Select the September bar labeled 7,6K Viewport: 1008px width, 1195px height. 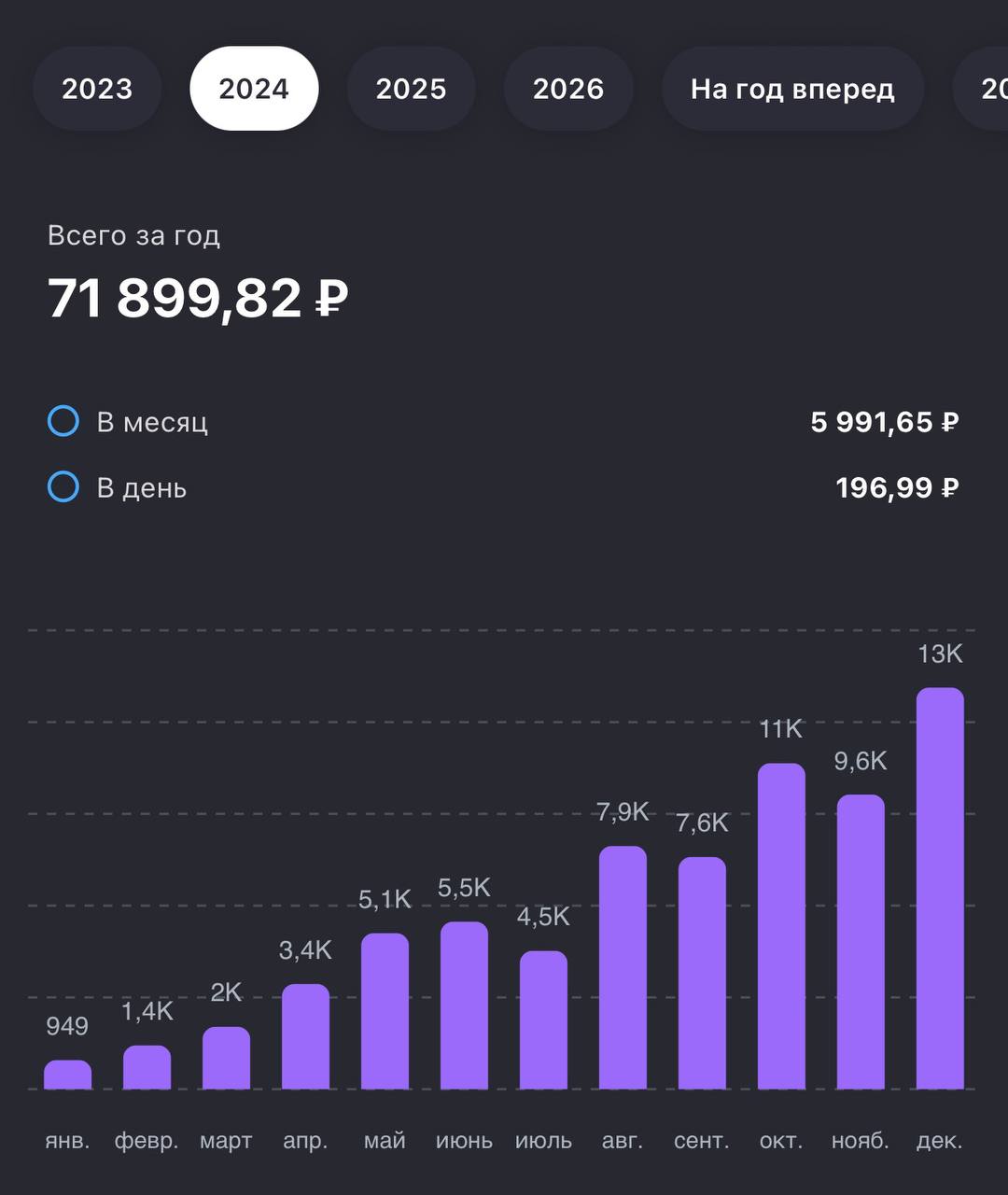(x=703, y=973)
